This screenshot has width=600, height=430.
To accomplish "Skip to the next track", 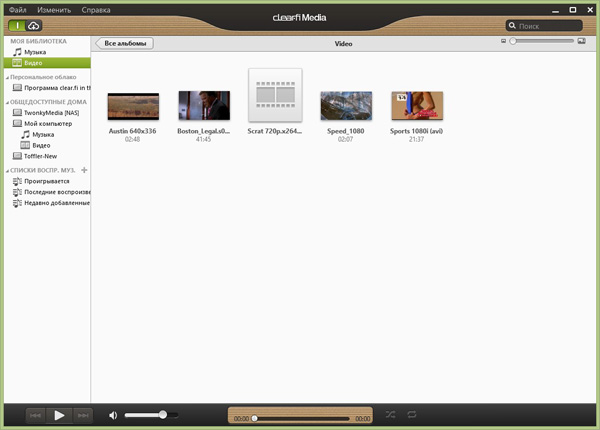I will tap(83, 415).
